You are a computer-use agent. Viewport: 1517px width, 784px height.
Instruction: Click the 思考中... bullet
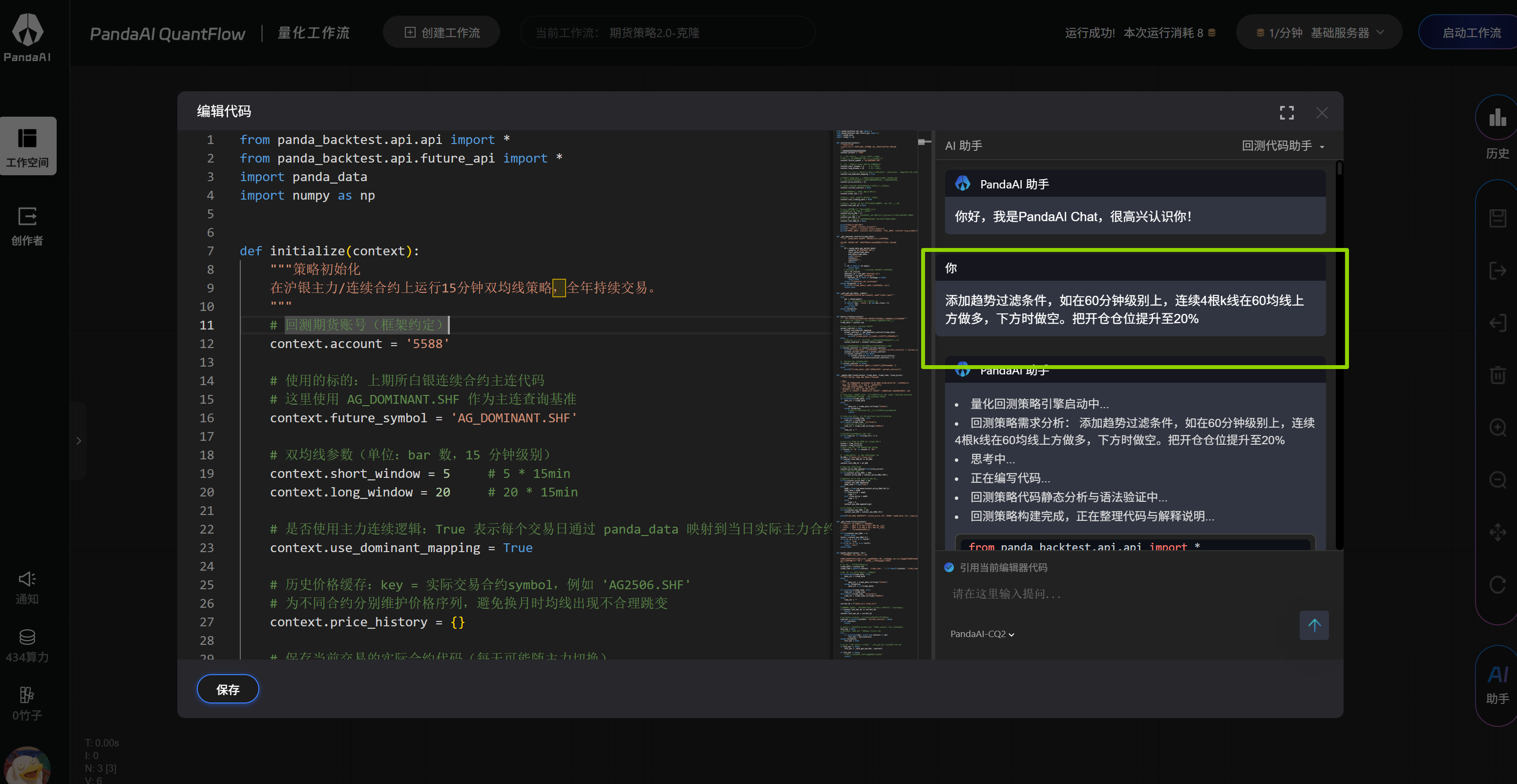tap(992, 458)
